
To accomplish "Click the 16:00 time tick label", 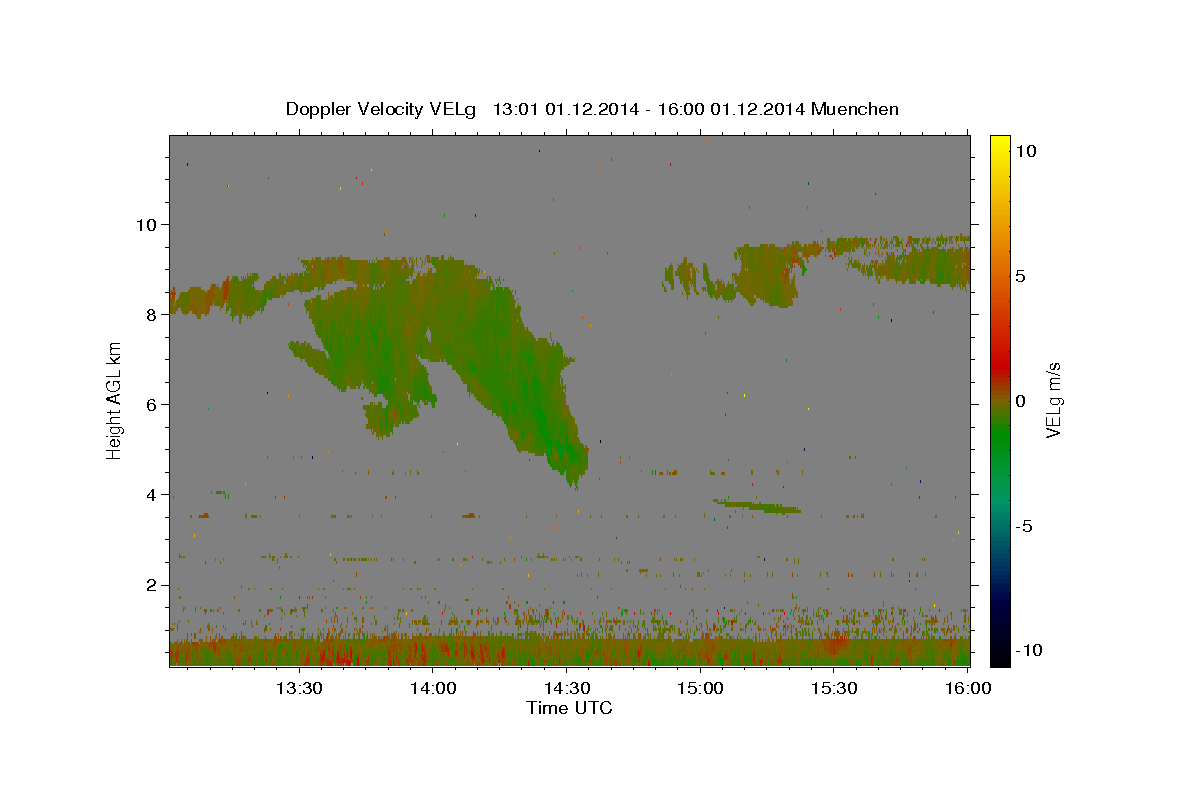I will 968,688.
